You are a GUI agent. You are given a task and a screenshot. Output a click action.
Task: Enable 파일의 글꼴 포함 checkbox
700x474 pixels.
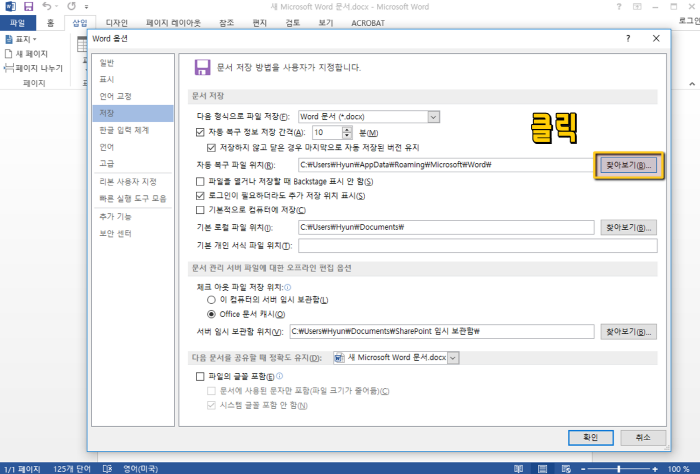[x=200, y=377]
